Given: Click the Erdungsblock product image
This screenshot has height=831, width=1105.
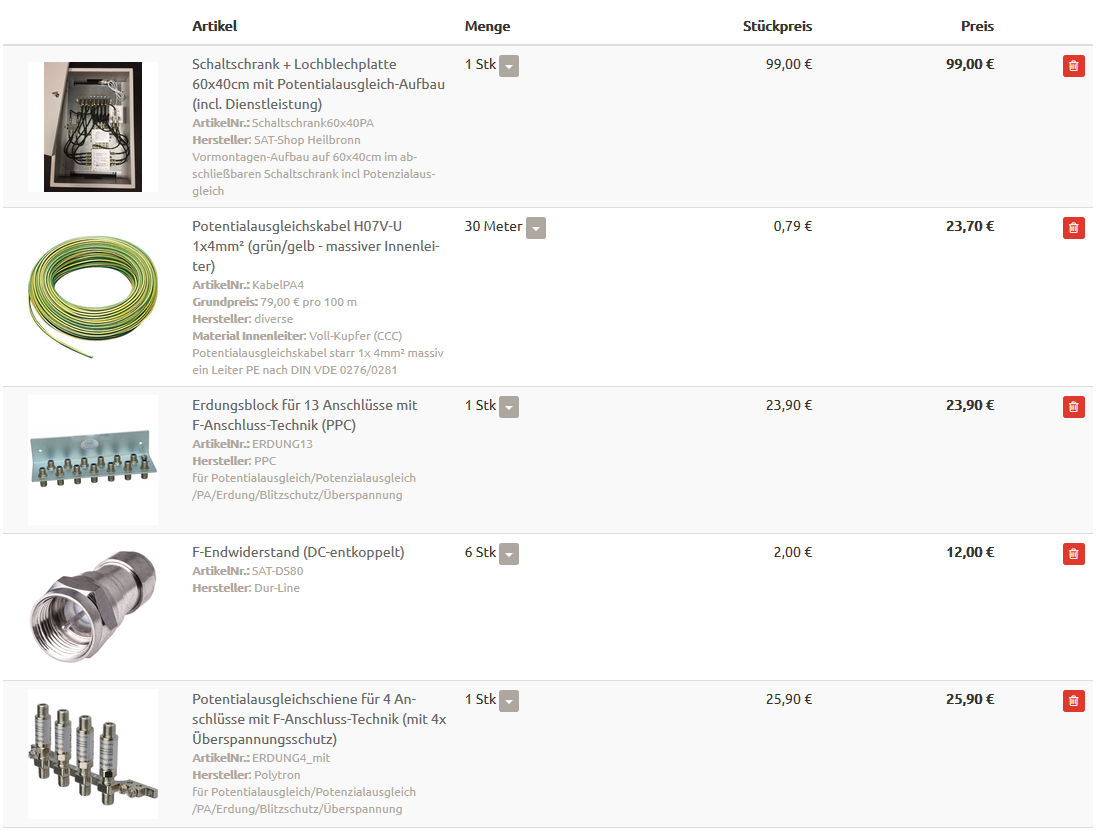Looking at the screenshot, I should [x=93, y=460].
